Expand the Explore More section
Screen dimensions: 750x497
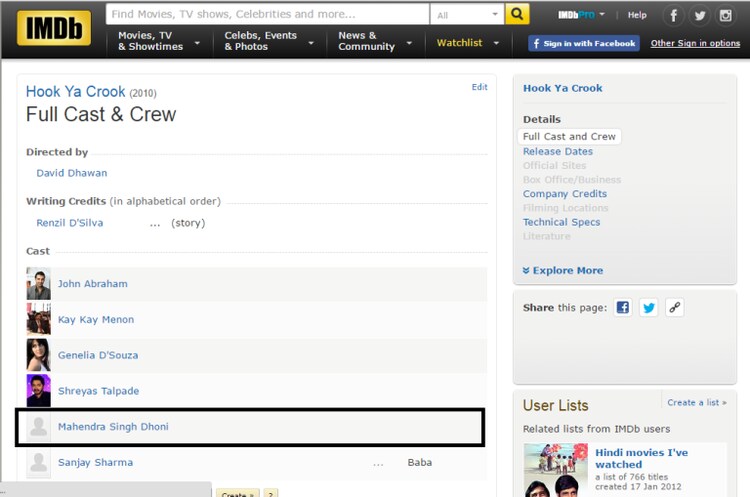562,270
